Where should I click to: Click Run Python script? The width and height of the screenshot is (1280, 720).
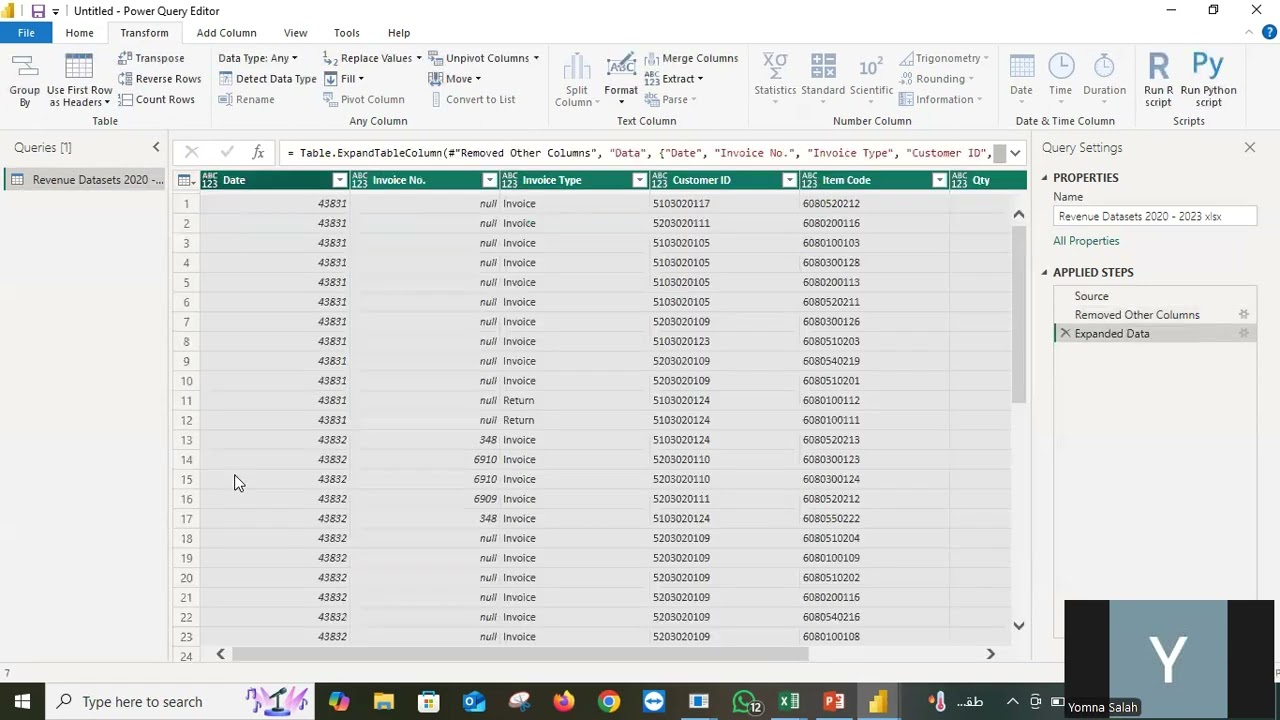(1208, 80)
